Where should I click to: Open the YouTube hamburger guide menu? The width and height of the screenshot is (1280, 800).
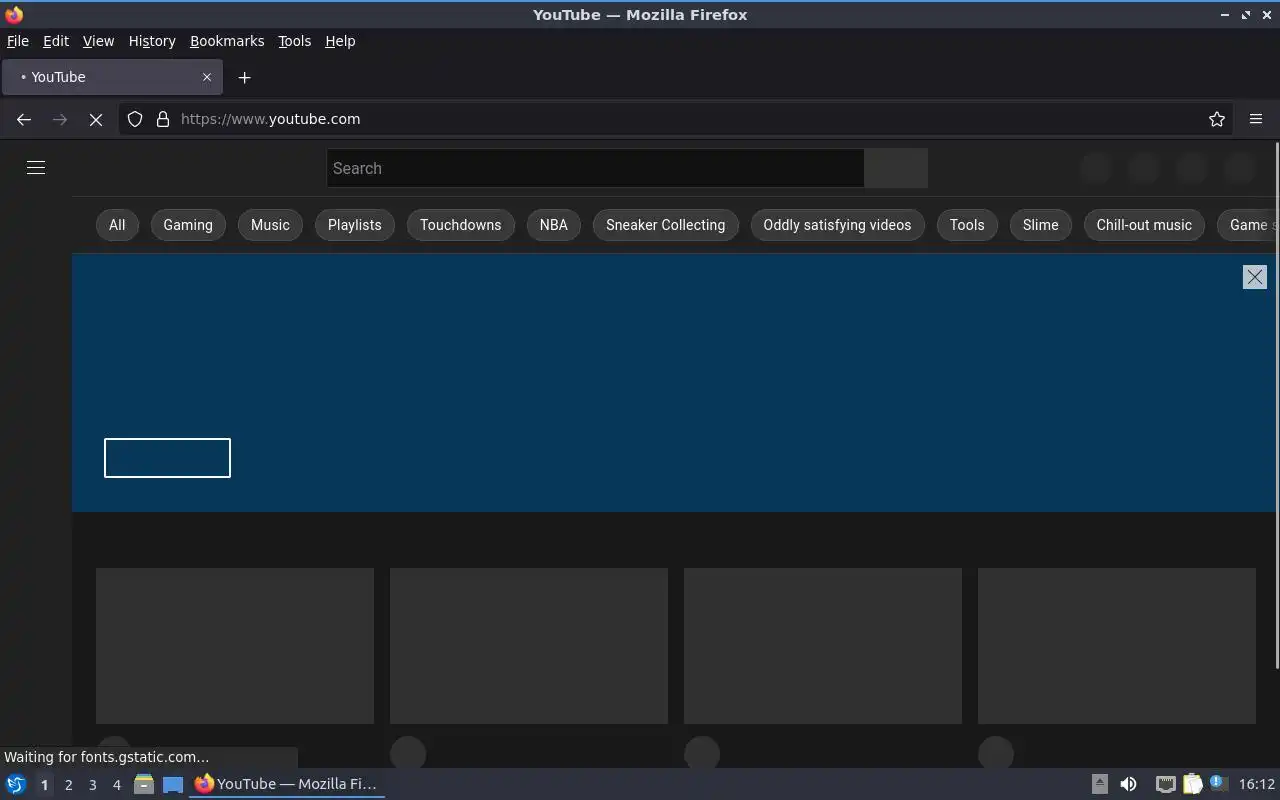(x=36, y=168)
